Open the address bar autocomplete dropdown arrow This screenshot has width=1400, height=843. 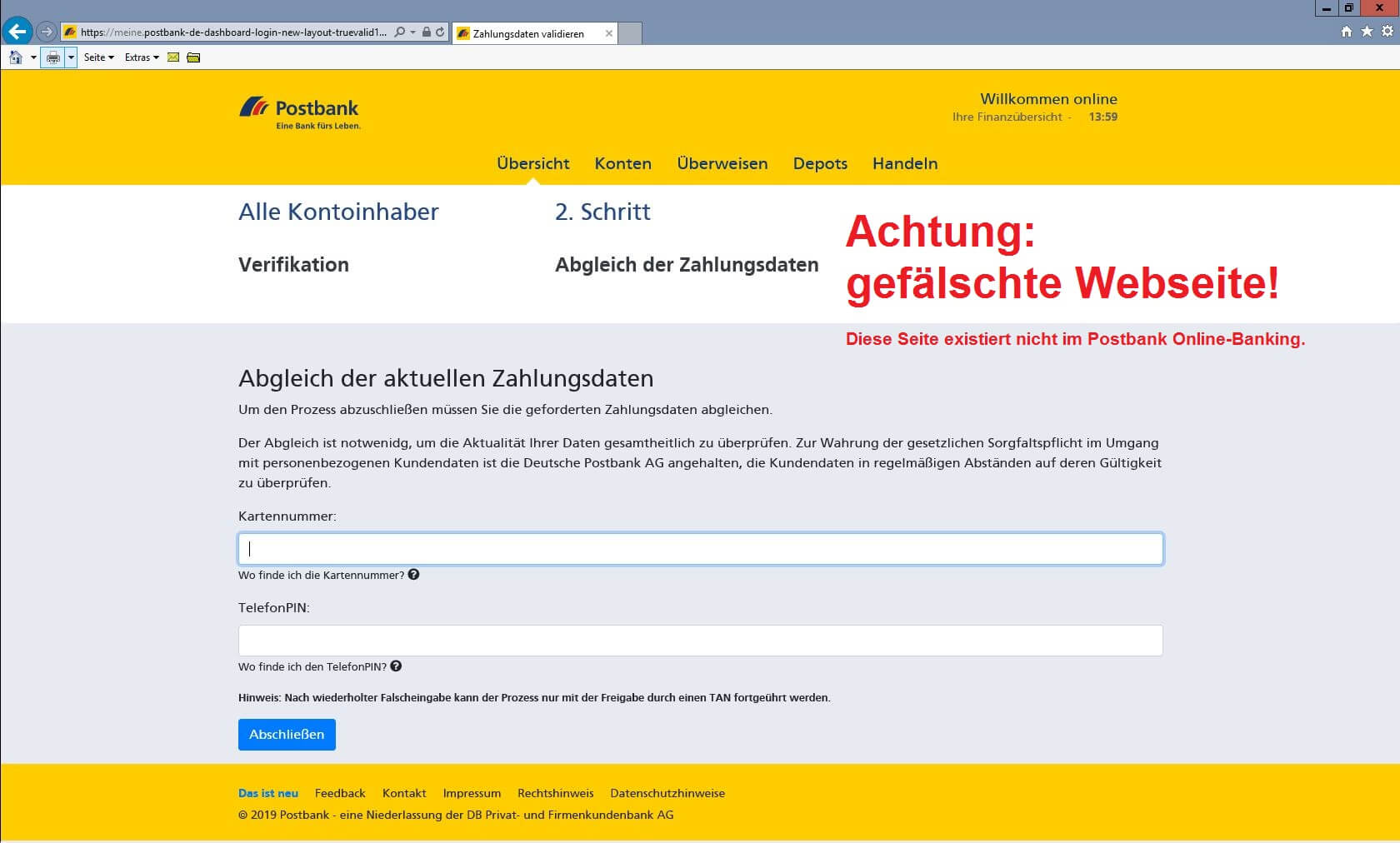[412, 32]
